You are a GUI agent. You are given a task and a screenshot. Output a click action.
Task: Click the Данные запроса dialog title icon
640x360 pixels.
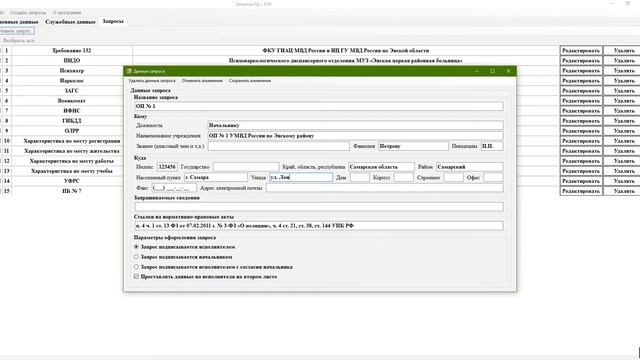pyautogui.click(x=129, y=71)
